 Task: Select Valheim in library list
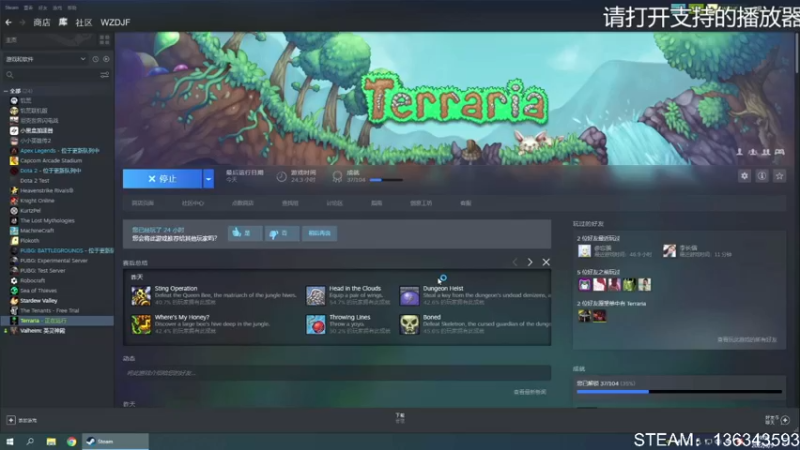click(x=42, y=331)
